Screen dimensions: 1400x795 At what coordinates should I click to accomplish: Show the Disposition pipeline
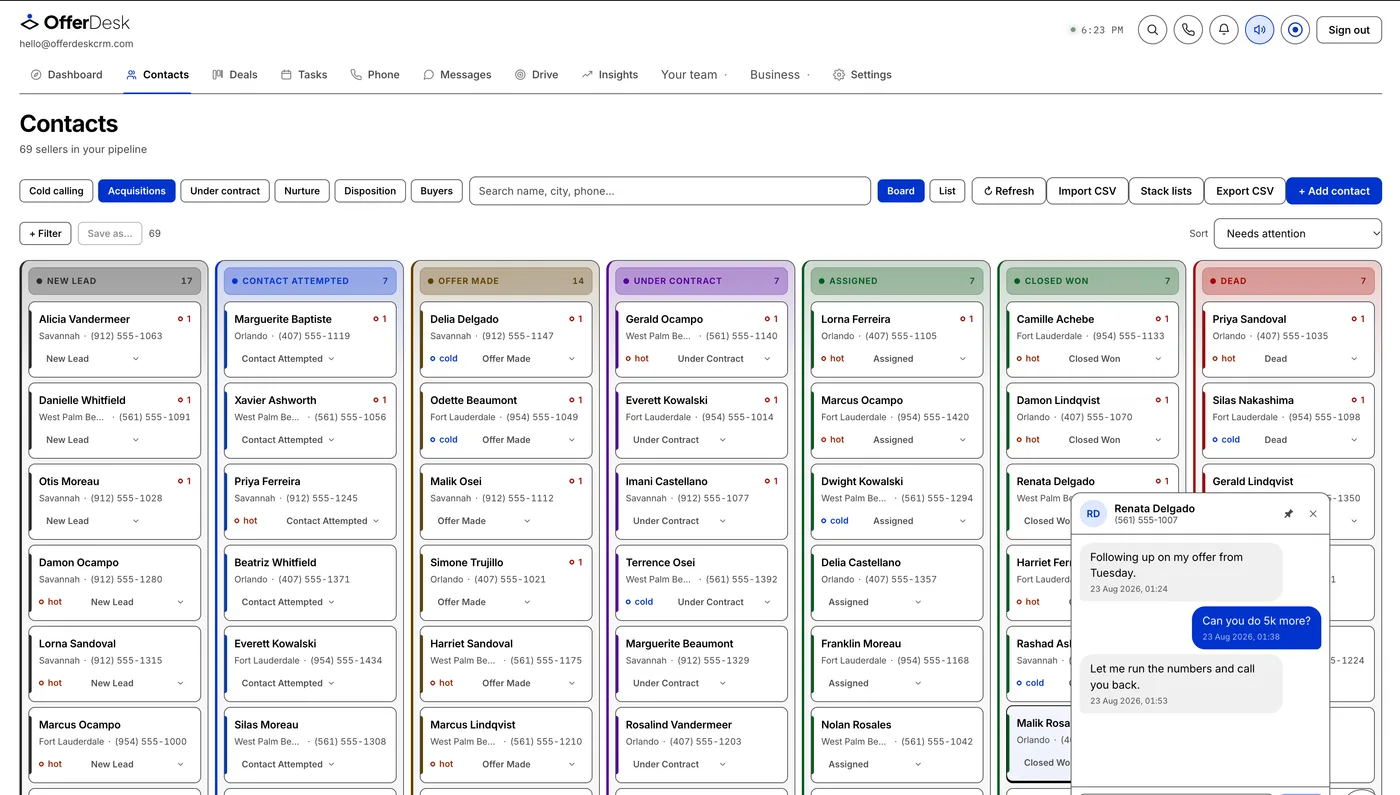(x=370, y=191)
